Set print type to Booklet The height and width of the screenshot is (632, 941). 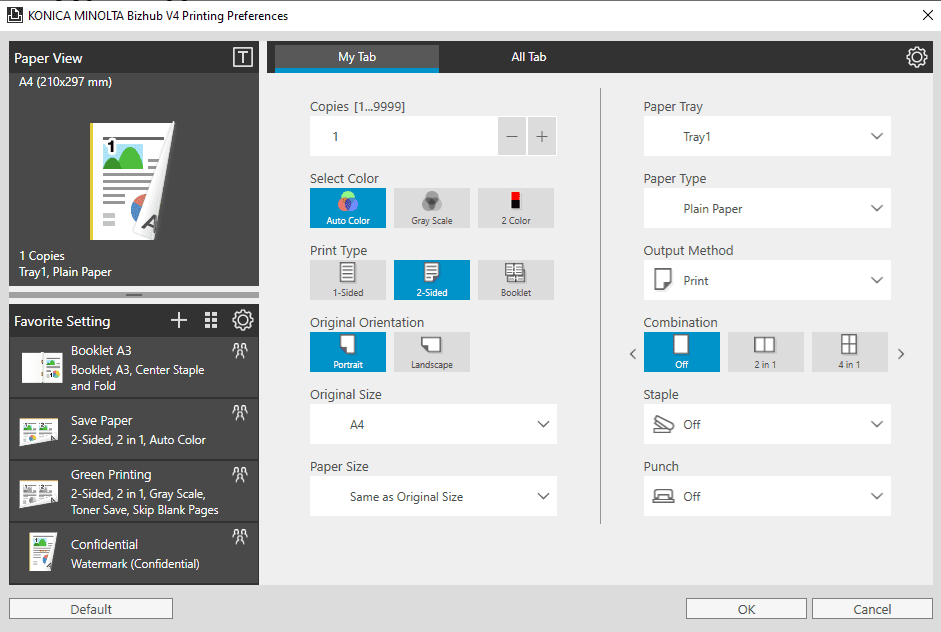(516, 280)
